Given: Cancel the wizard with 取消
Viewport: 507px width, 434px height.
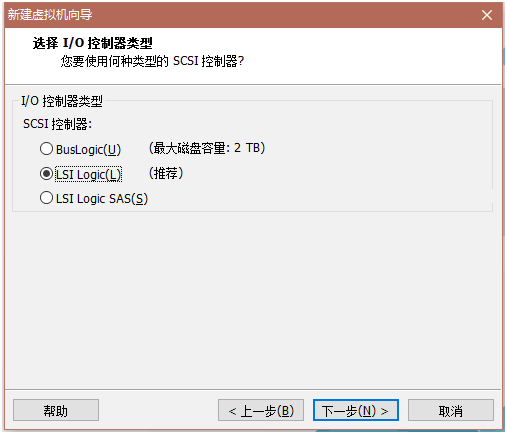Looking at the screenshot, I should [451, 410].
